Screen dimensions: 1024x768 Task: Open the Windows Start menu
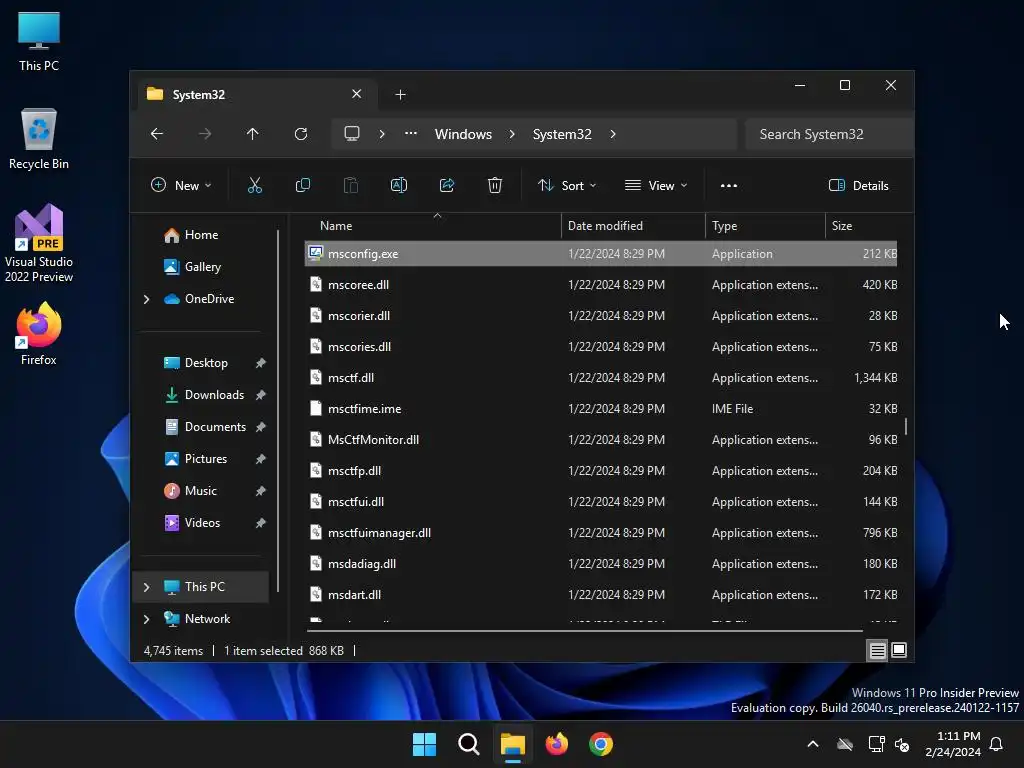tap(424, 744)
